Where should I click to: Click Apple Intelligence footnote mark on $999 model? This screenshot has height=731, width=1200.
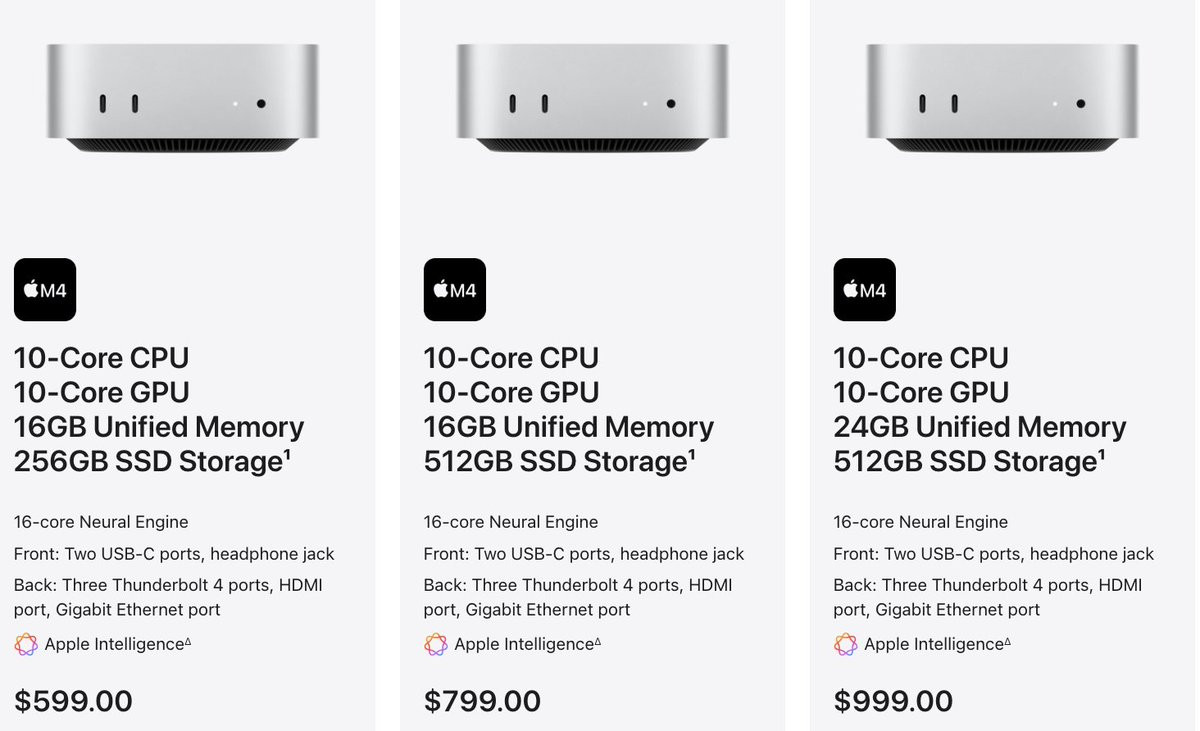pyautogui.click(x=1008, y=641)
